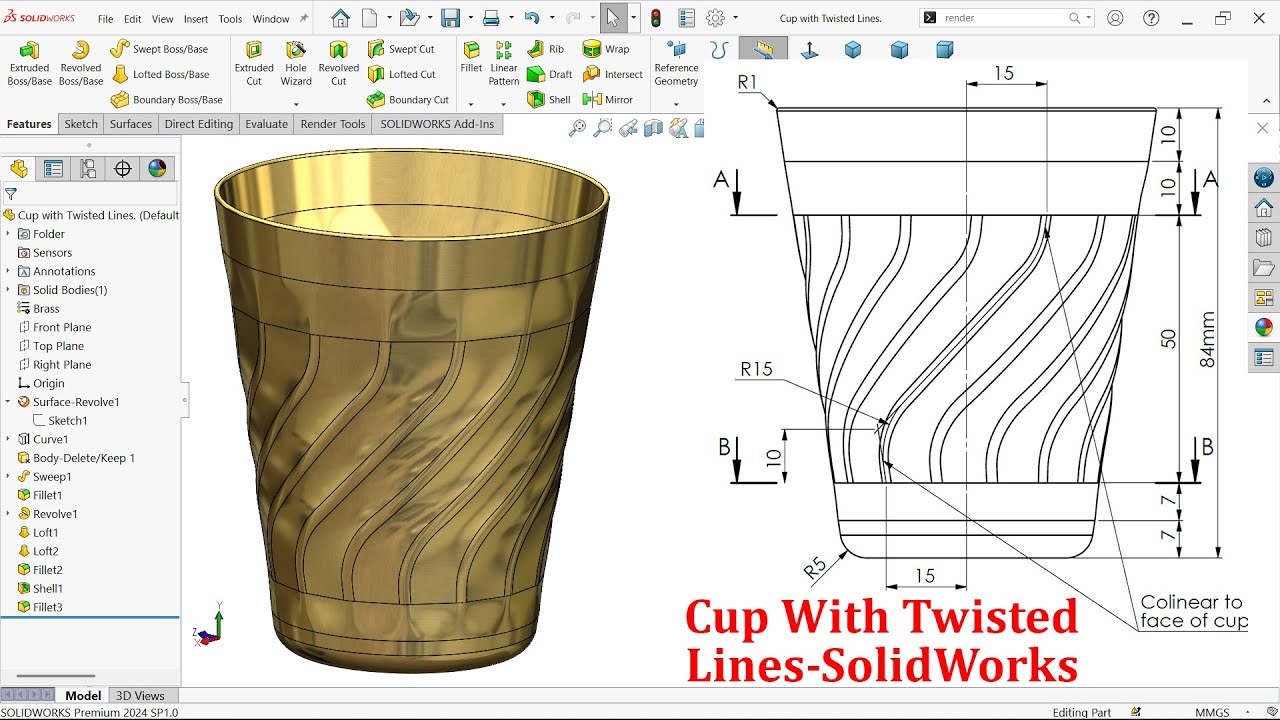
Task: Select the Rib feature
Action: 545,49
